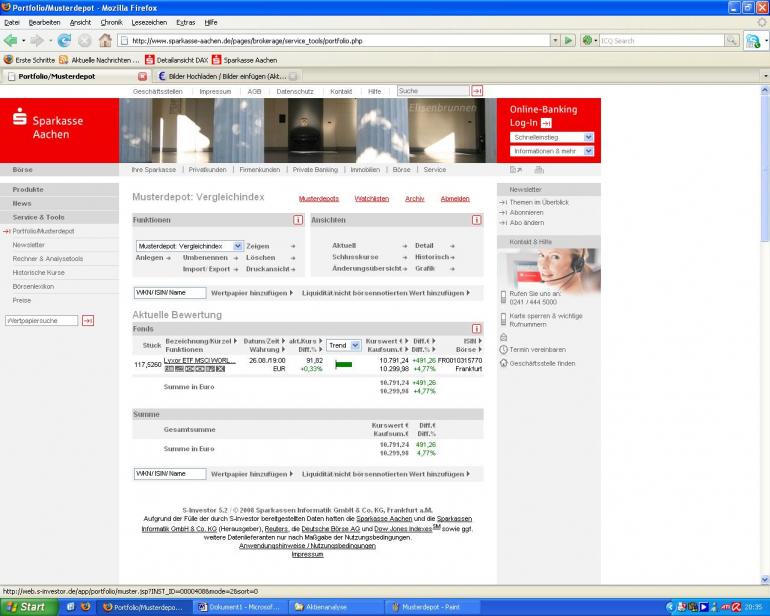Open the Watchlisten link

click(371, 199)
